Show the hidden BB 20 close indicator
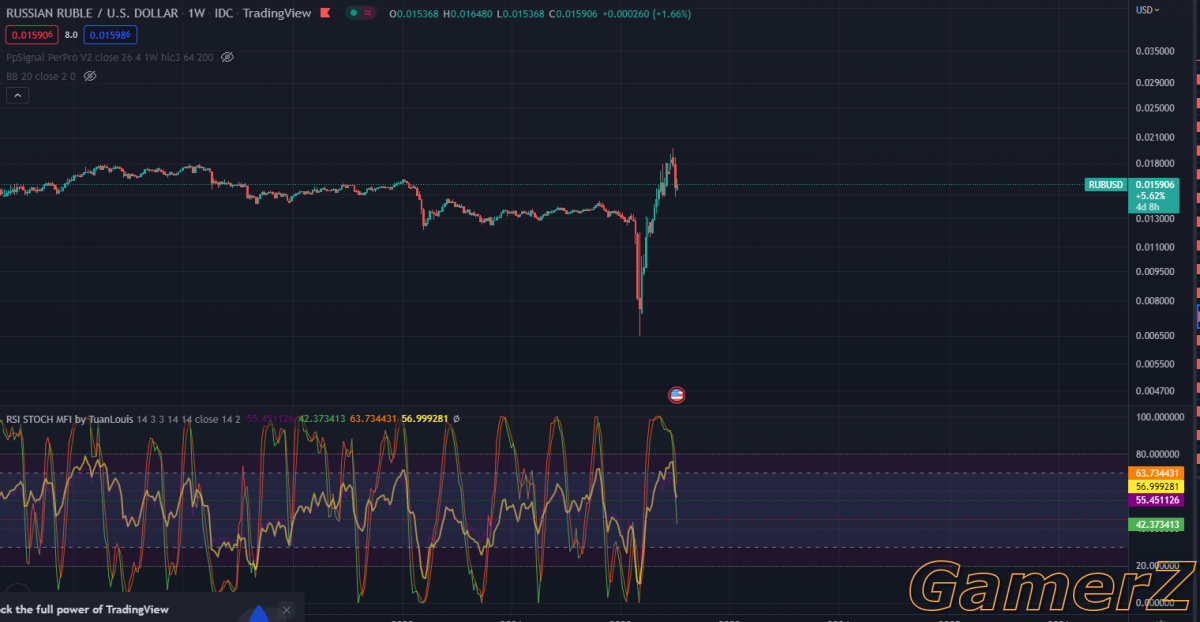1200x622 pixels. [89, 75]
